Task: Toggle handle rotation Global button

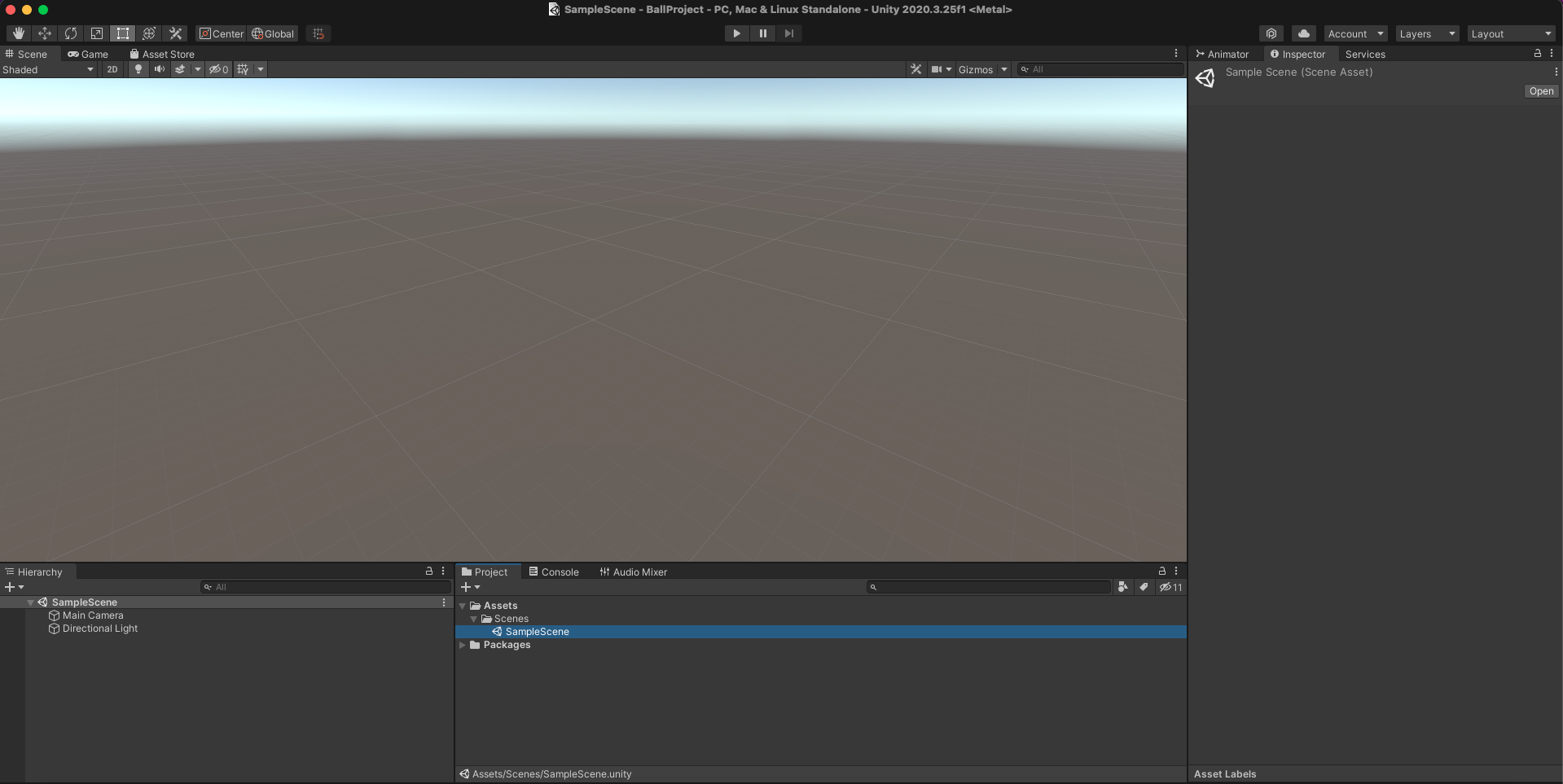Action: tap(273, 33)
